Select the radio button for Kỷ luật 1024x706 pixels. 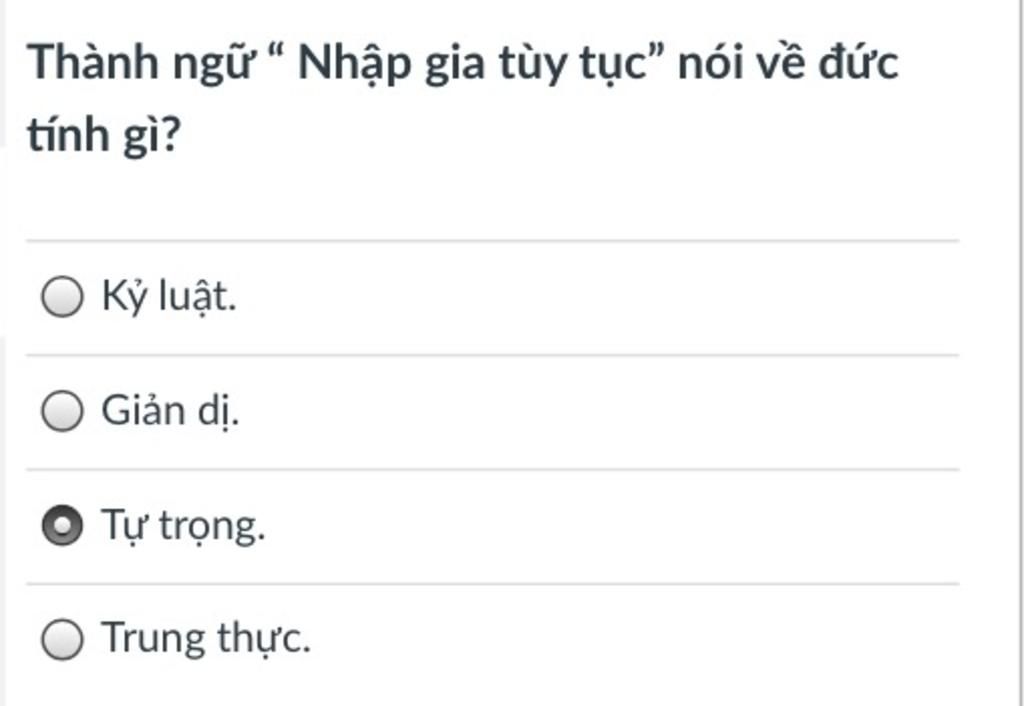62,298
